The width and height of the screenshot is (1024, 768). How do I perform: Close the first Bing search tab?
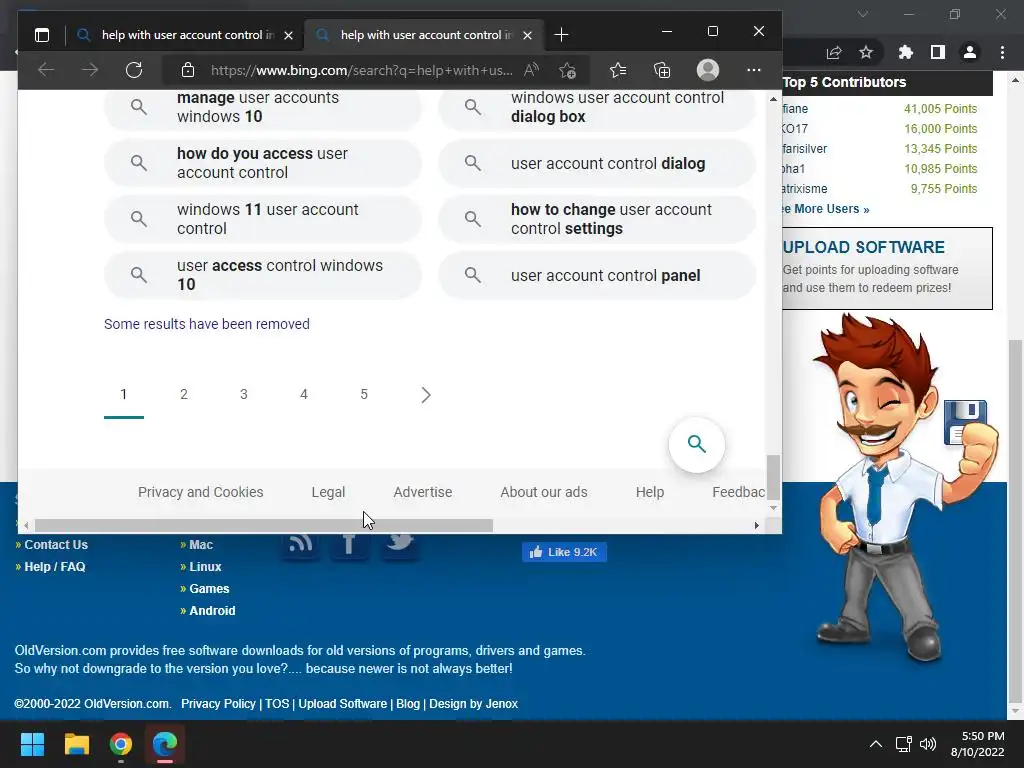click(x=289, y=35)
